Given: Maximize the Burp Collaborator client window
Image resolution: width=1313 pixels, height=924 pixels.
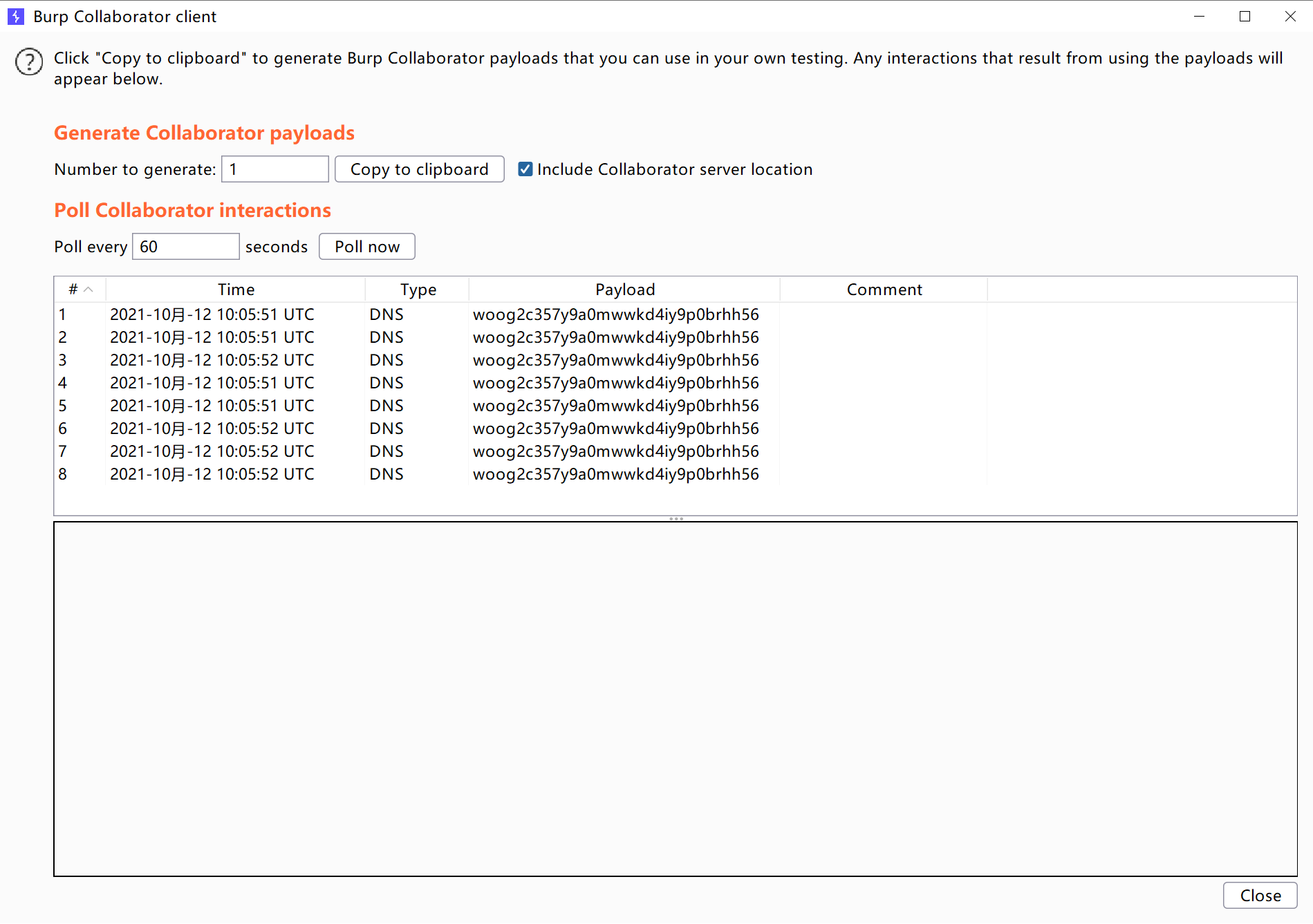Looking at the screenshot, I should [x=1245, y=17].
